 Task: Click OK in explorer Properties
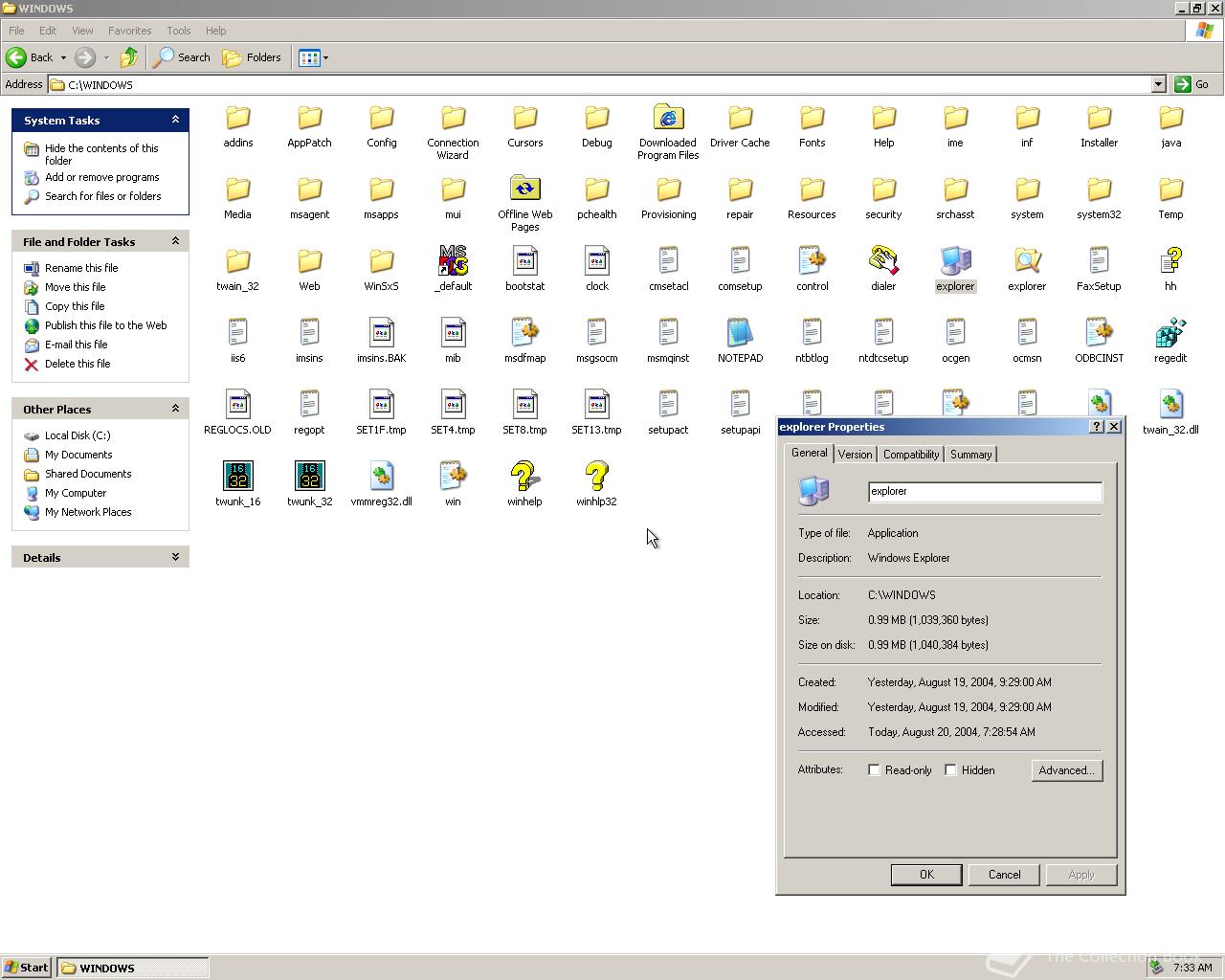click(926, 875)
